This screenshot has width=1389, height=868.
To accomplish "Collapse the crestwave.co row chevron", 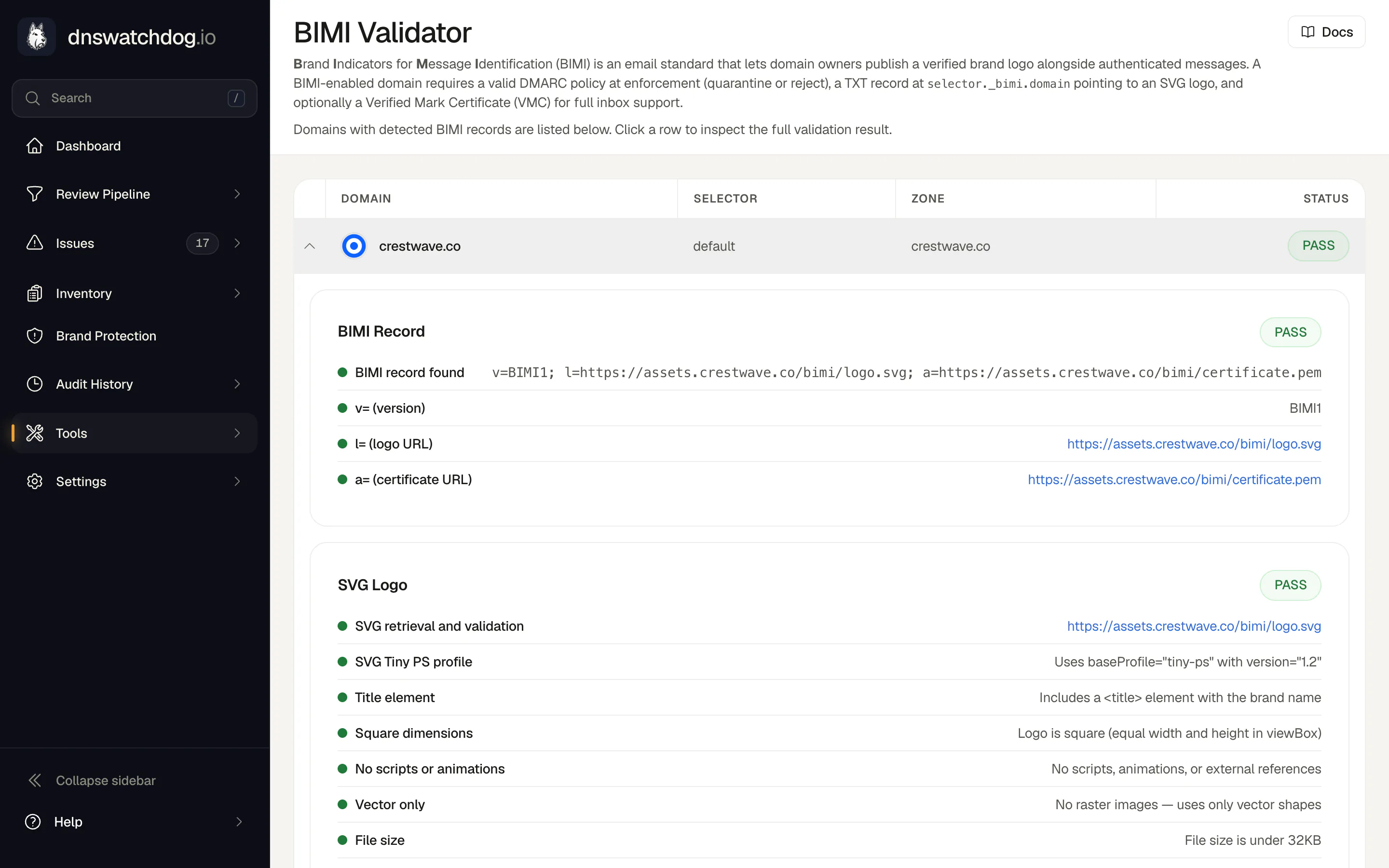I will point(309,246).
